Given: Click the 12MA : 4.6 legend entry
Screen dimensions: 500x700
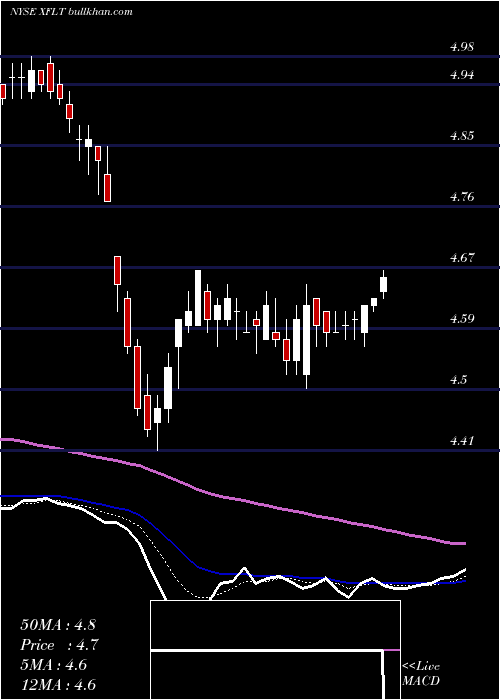Looking at the screenshot, I should coord(58,685).
